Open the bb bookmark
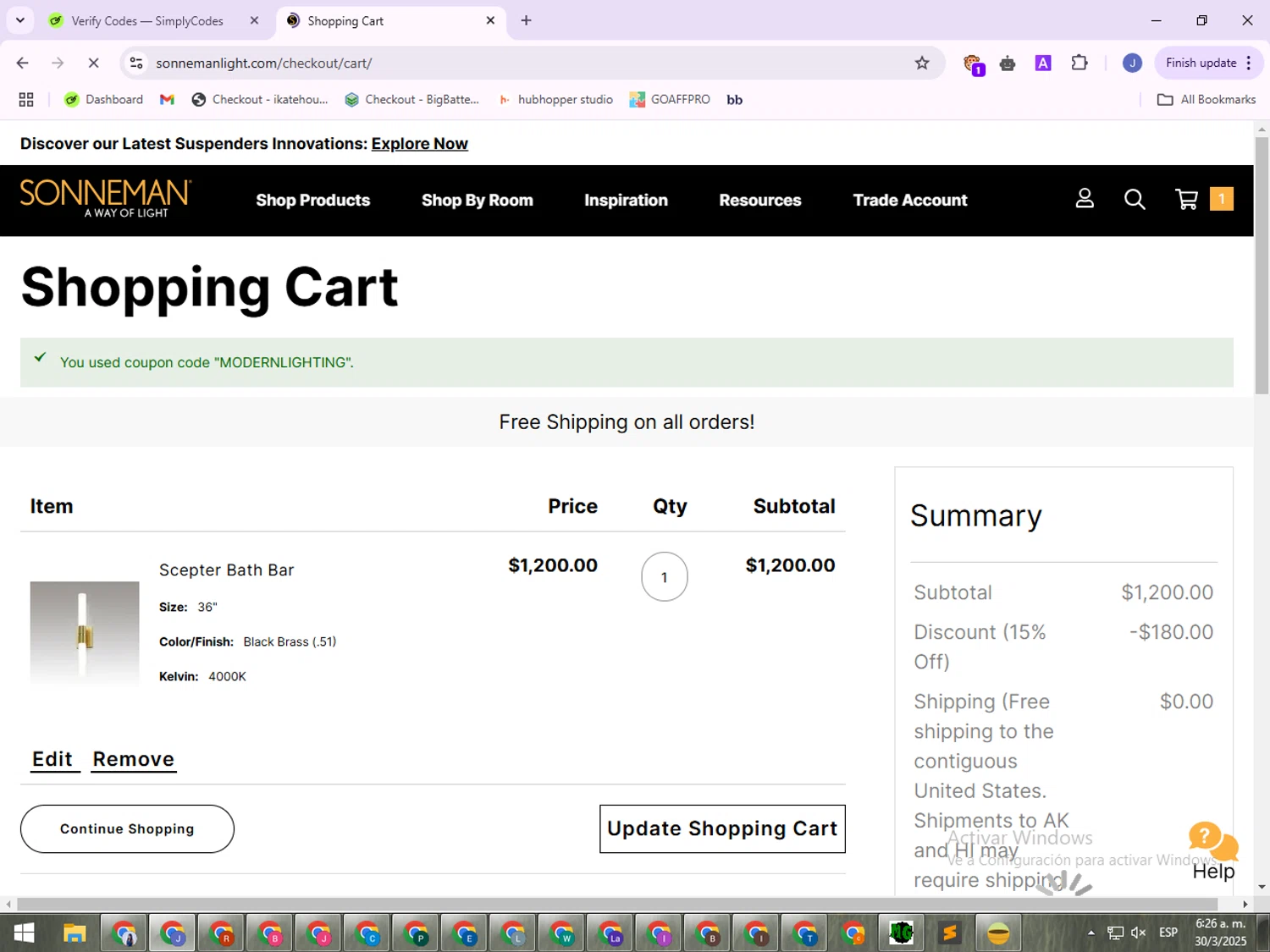Viewport: 1270px width, 952px height. pos(734,100)
